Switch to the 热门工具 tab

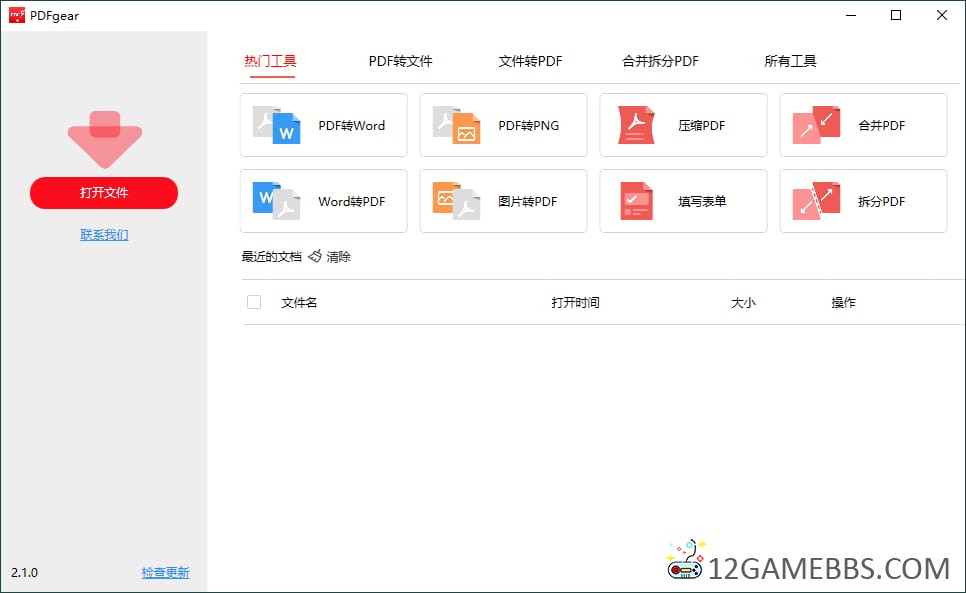(270, 61)
